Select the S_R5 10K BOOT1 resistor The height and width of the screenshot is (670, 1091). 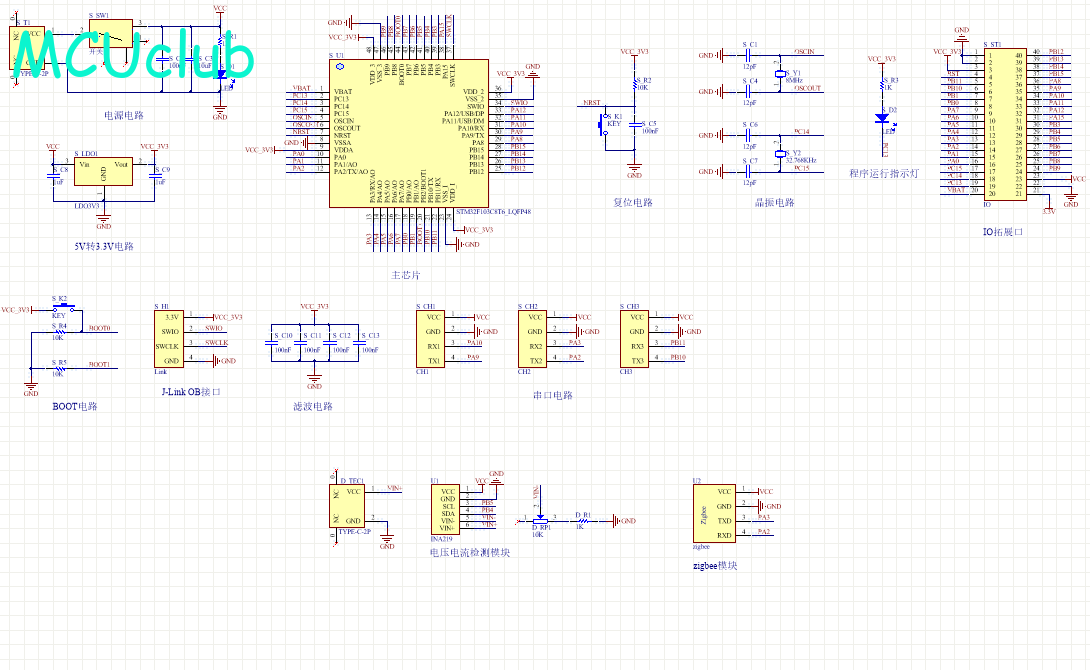pyautogui.click(x=61, y=369)
